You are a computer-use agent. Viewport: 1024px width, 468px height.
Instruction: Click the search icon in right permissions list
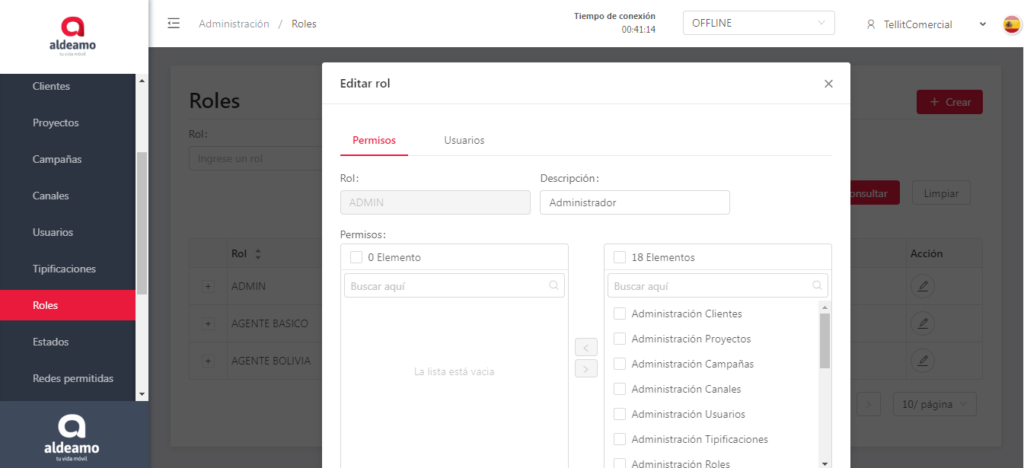pyautogui.click(x=817, y=286)
